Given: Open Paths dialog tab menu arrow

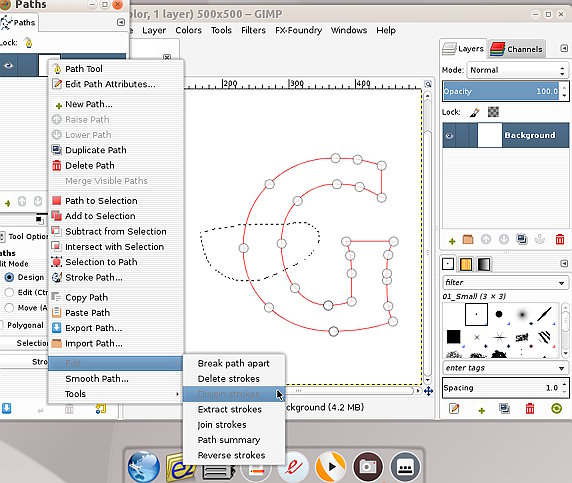Looking at the screenshot, I should pos(121,22).
